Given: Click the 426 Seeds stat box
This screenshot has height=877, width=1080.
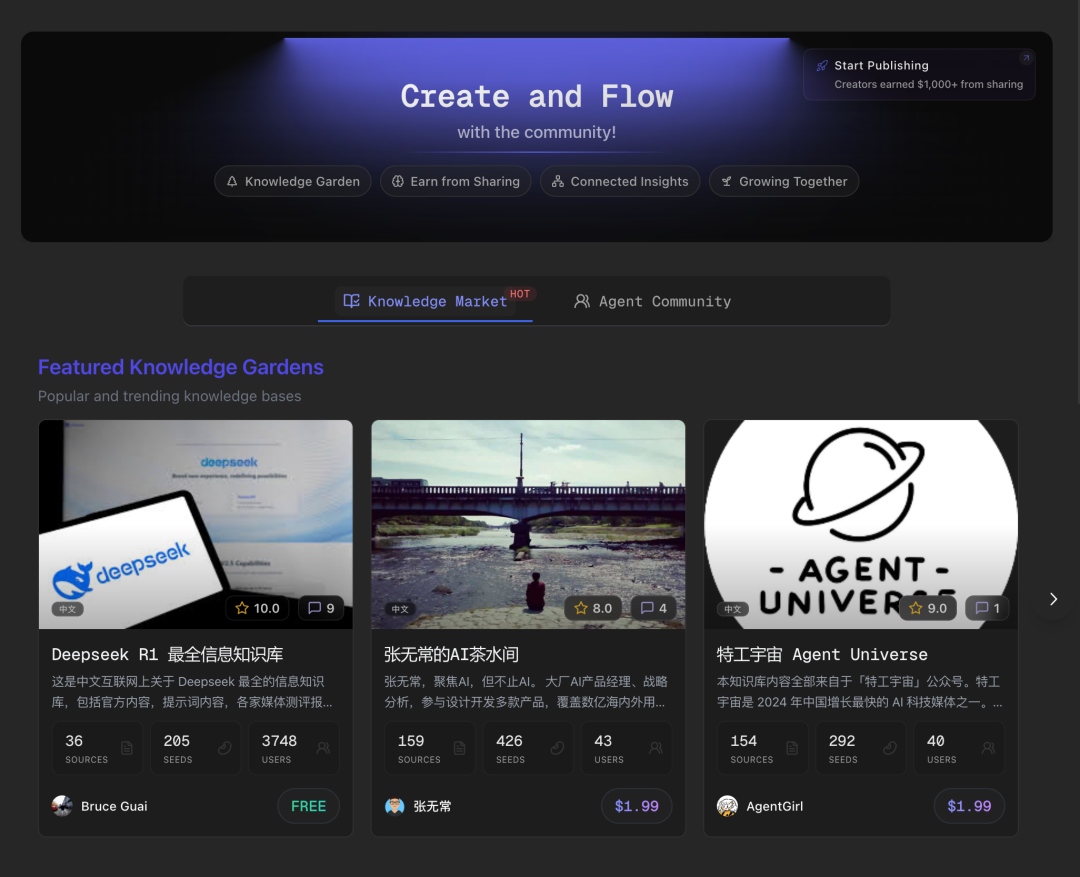Looking at the screenshot, I should (x=528, y=748).
